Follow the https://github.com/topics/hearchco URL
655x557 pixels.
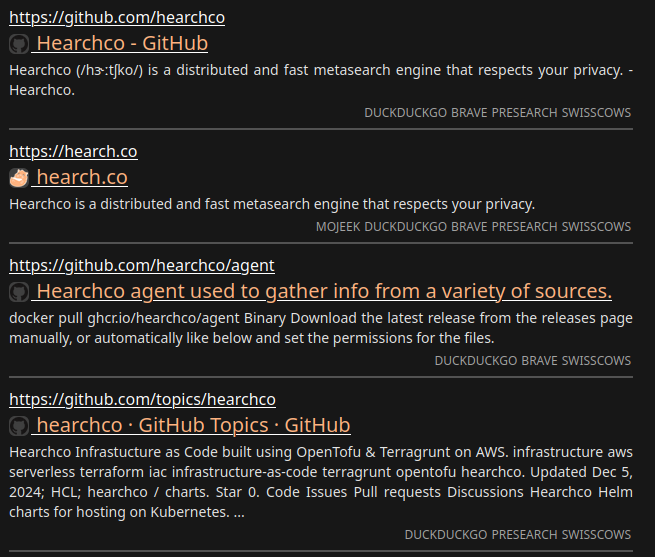pos(142,399)
